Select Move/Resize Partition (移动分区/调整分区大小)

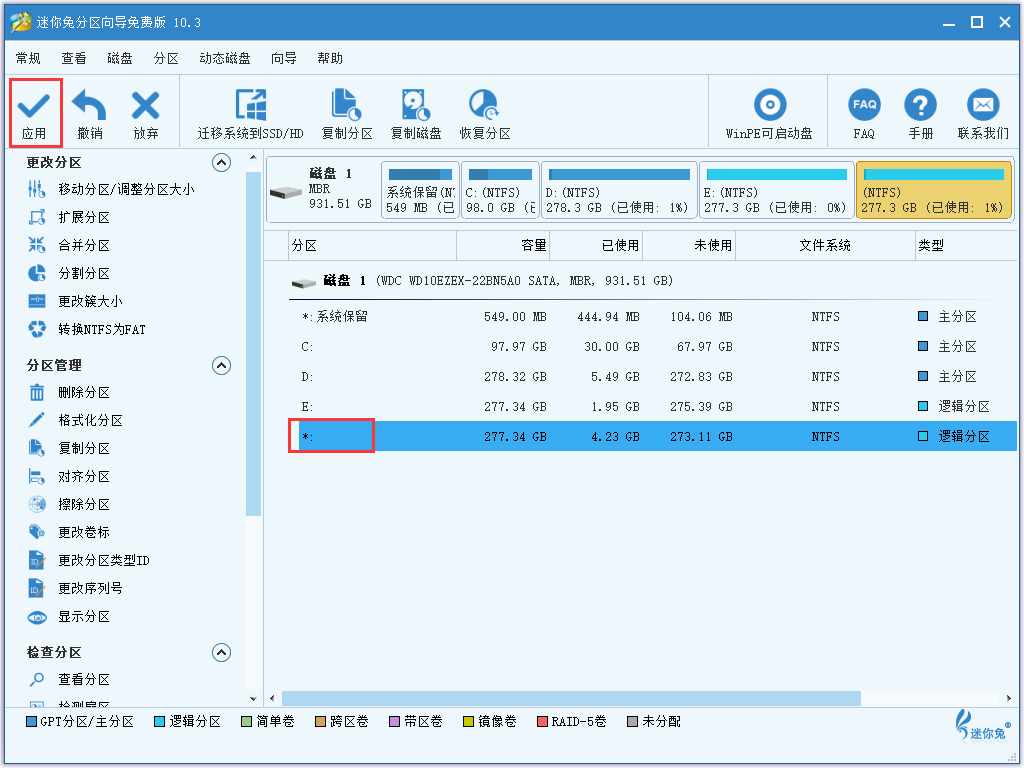pos(111,189)
